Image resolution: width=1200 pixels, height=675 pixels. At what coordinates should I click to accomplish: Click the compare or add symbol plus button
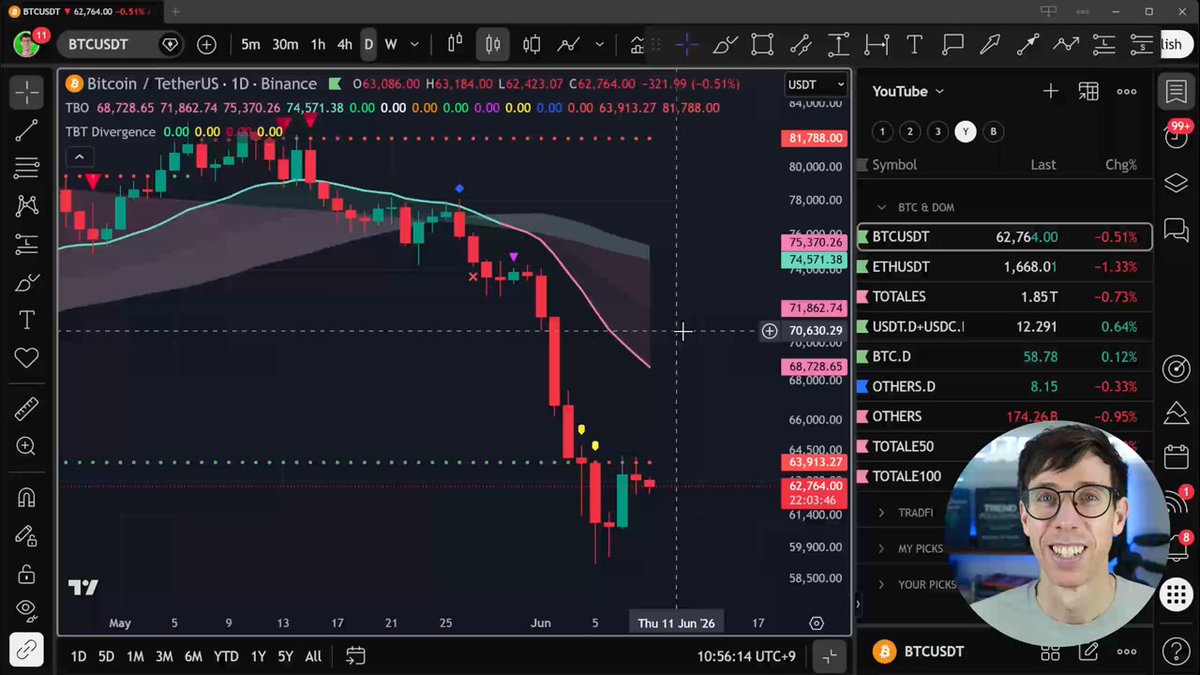point(206,44)
